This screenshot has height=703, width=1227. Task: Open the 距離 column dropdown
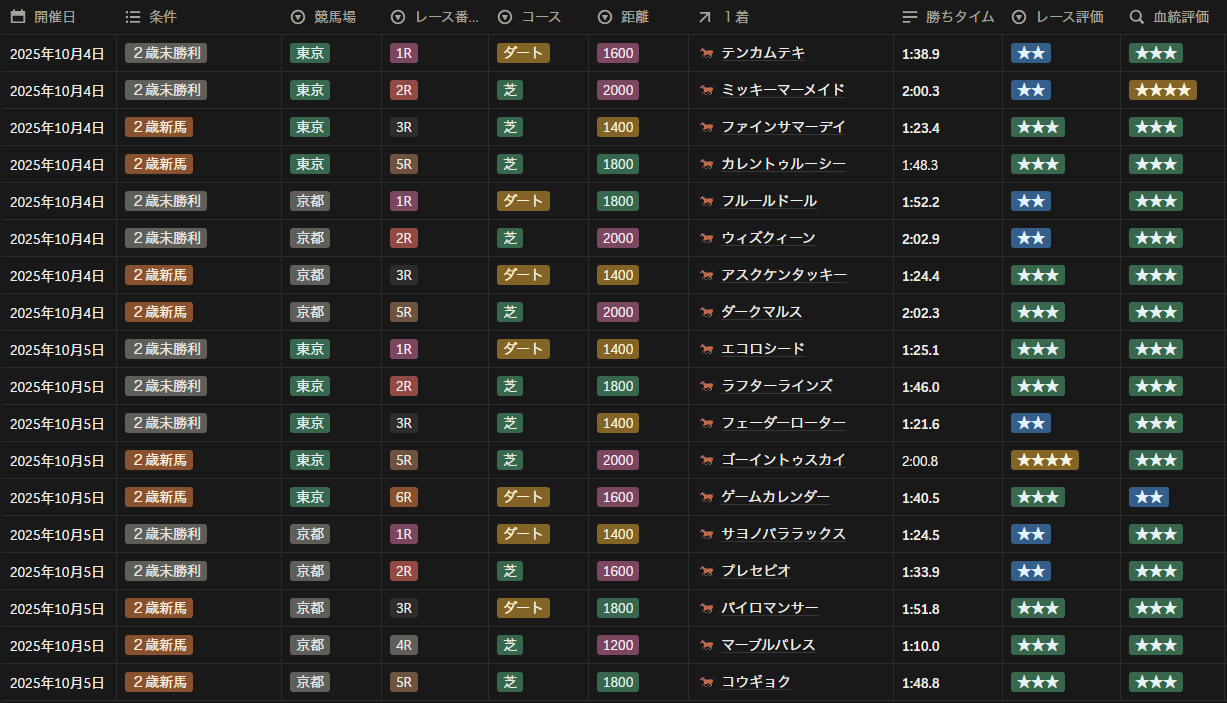[x=605, y=17]
